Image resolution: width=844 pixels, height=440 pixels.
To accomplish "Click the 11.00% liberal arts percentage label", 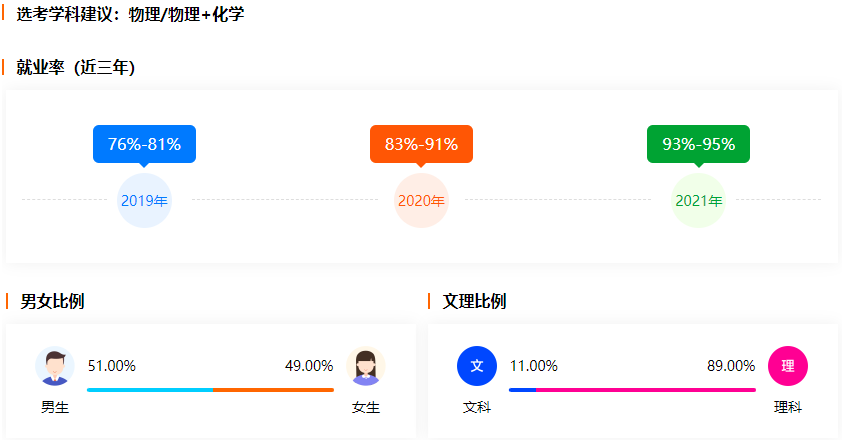I will pyautogui.click(x=534, y=366).
